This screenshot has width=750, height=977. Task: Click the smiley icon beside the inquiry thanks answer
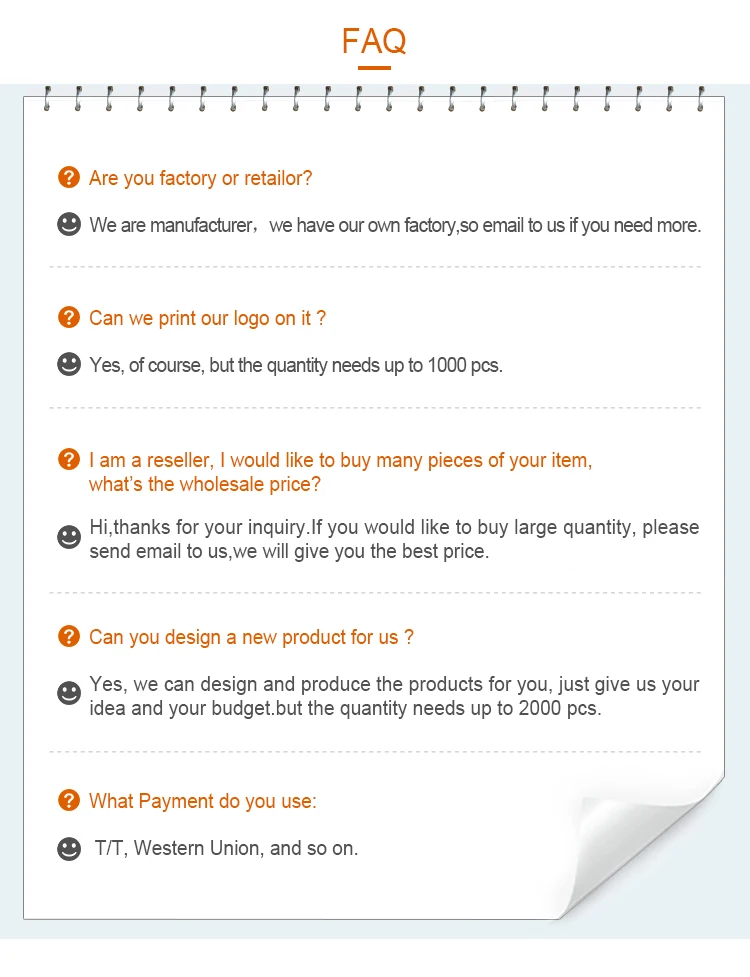(x=69, y=538)
